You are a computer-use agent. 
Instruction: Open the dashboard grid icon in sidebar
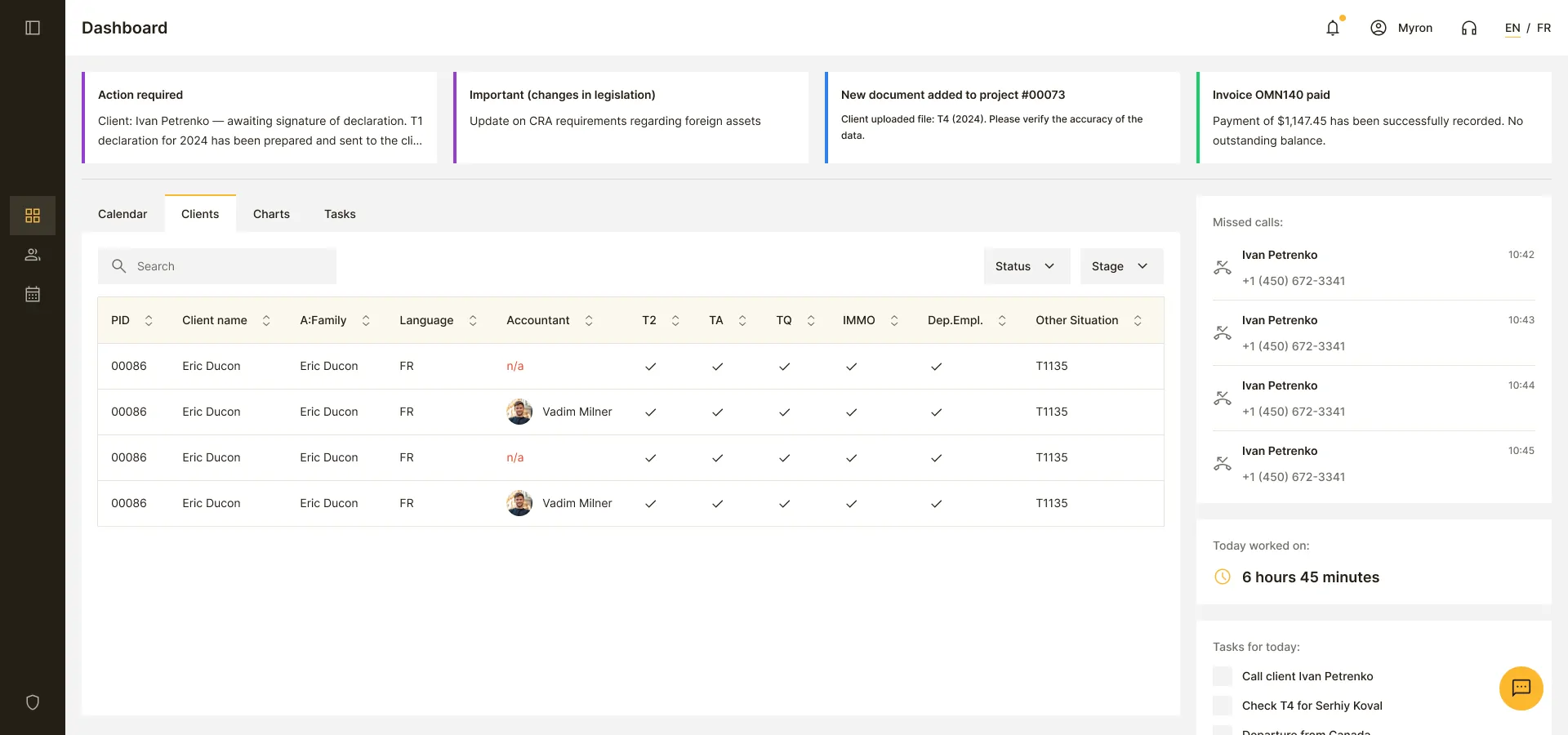(x=33, y=216)
